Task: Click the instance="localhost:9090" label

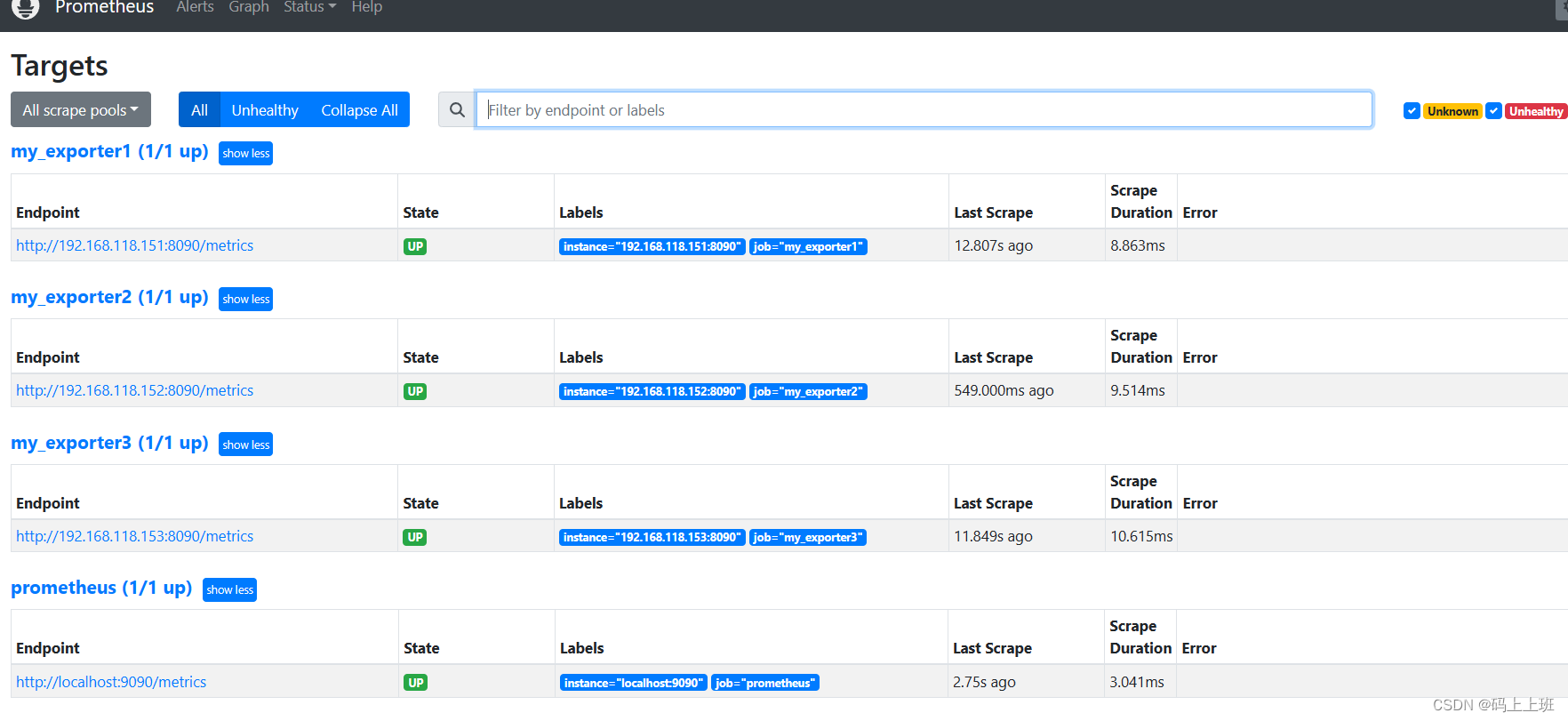Action: coord(634,683)
